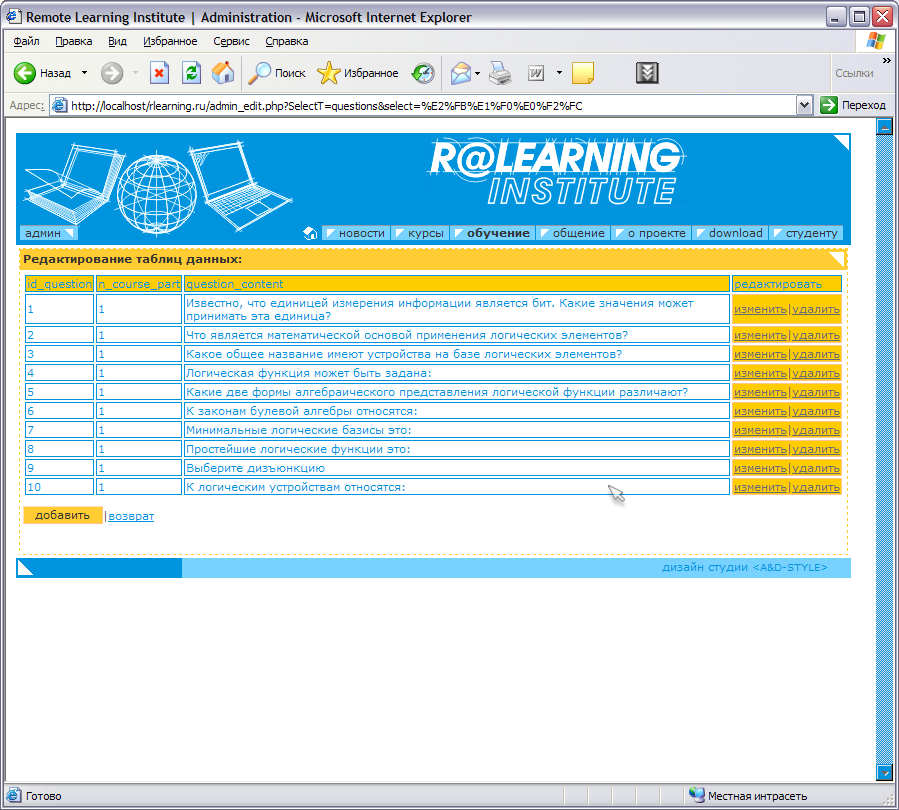The height and width of the screenshot is (810, 899).
Task: Open the Избранное menu in menu bar
Action: click(170, 41)
